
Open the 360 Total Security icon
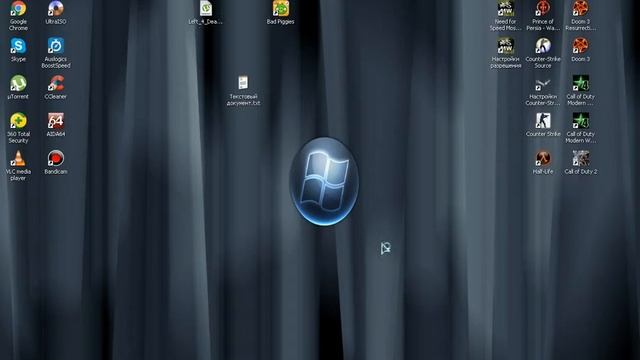[x=18, y=121]
